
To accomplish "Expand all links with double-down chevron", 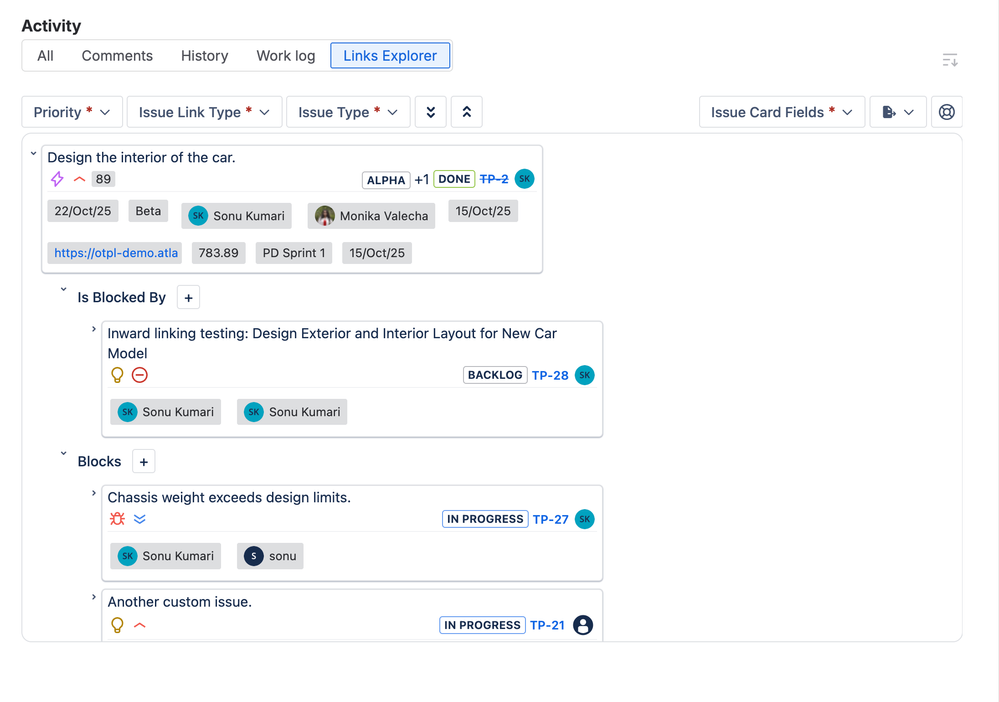I will tap(431, 112).
